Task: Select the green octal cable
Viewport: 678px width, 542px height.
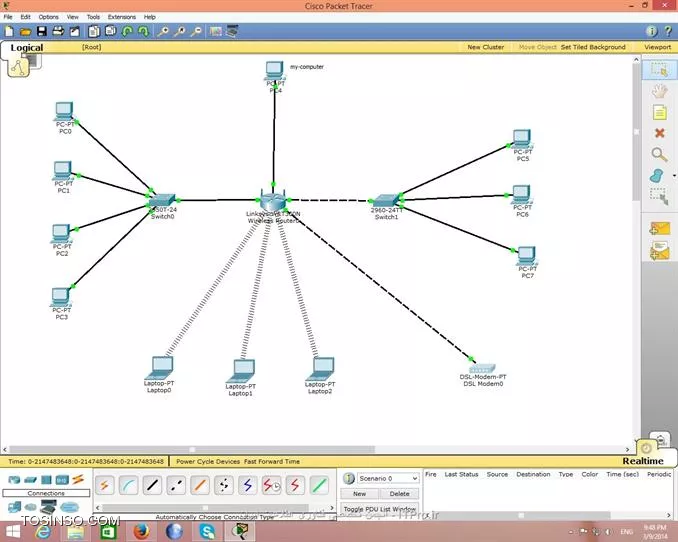Action: [319, 485]
